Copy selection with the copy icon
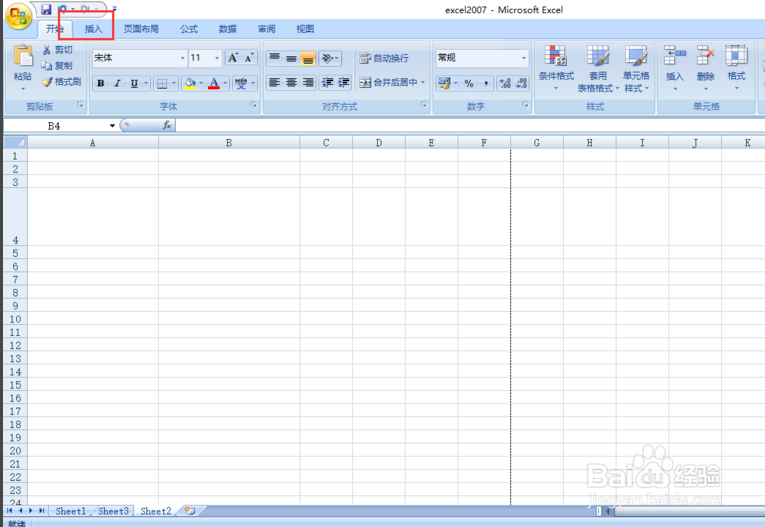This screenshot has width=765, height=527. tap(47, 65)
